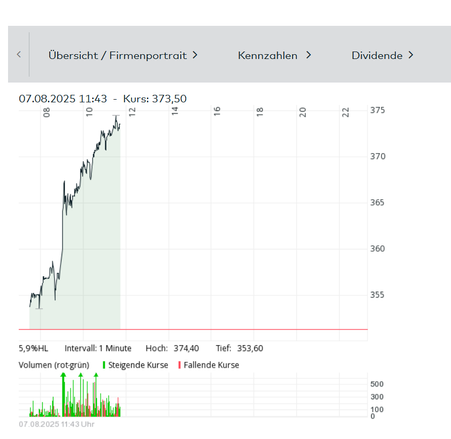Screen dimensions: 451x439
Task: Click the Hoch: 374,40 value
Action: coord(172,348)
